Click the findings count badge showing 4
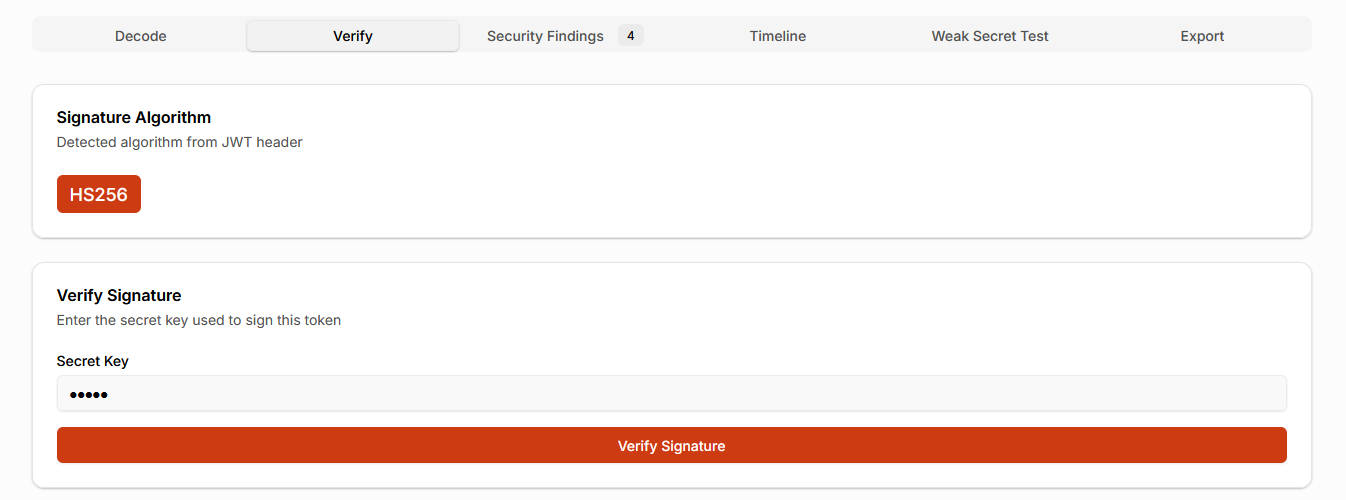This screenshot has height=500, width=1346. [630, 36]
